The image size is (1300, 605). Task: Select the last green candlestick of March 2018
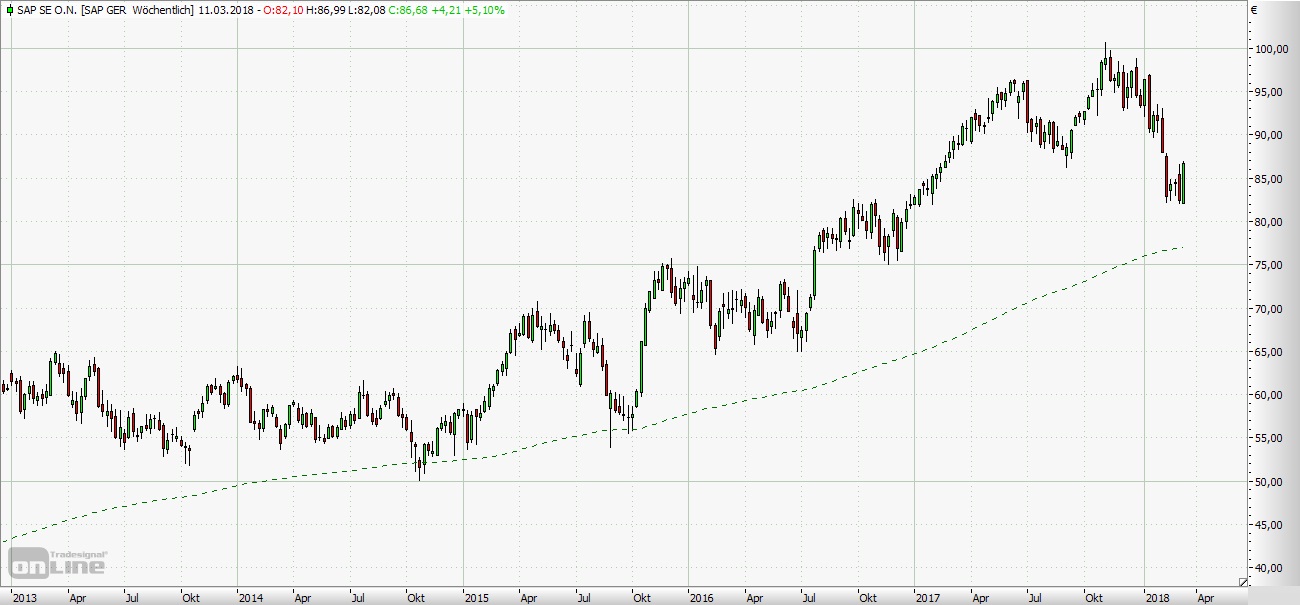coord(1183,184)
